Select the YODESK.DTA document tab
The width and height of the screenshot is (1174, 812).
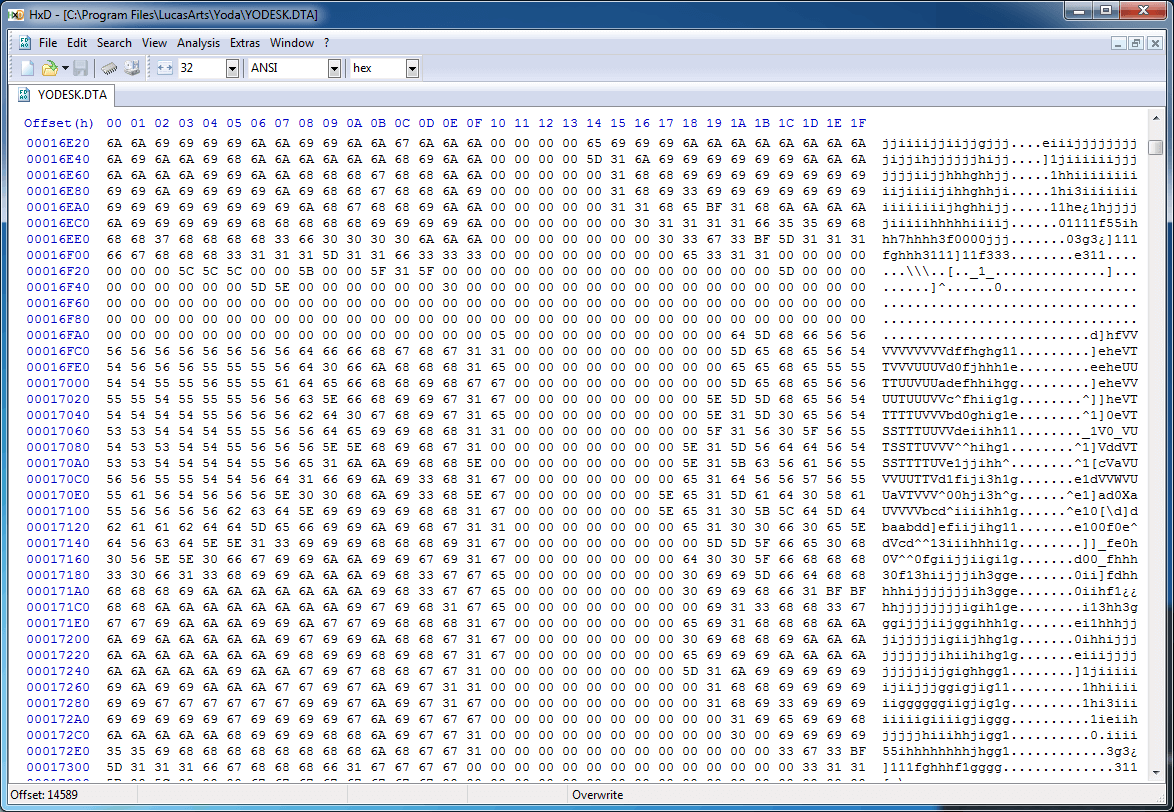coord(64,96)
